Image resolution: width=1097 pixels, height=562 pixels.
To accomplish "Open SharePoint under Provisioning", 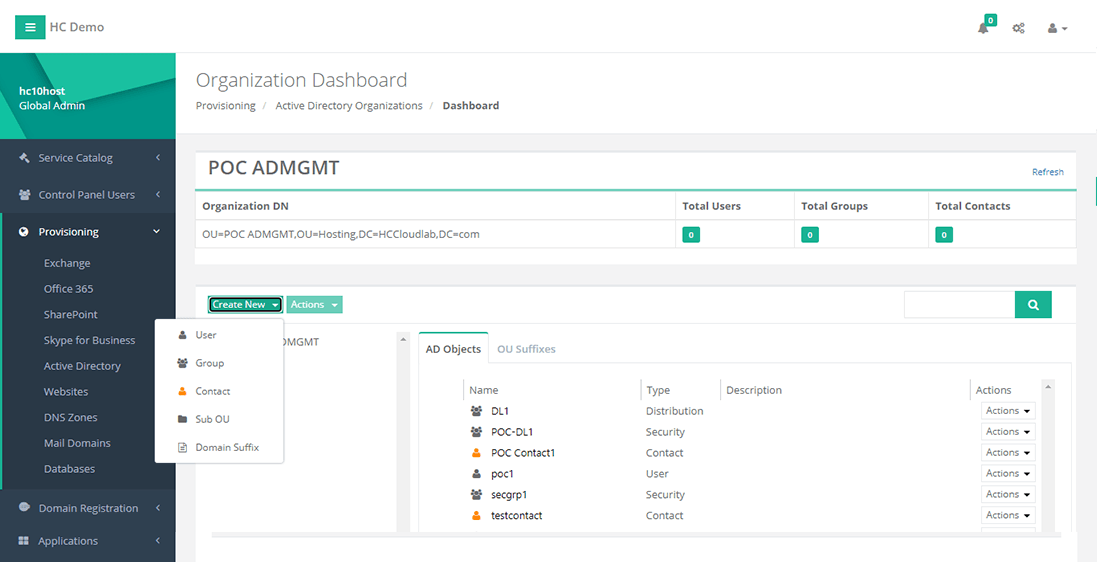I will 71,315.
